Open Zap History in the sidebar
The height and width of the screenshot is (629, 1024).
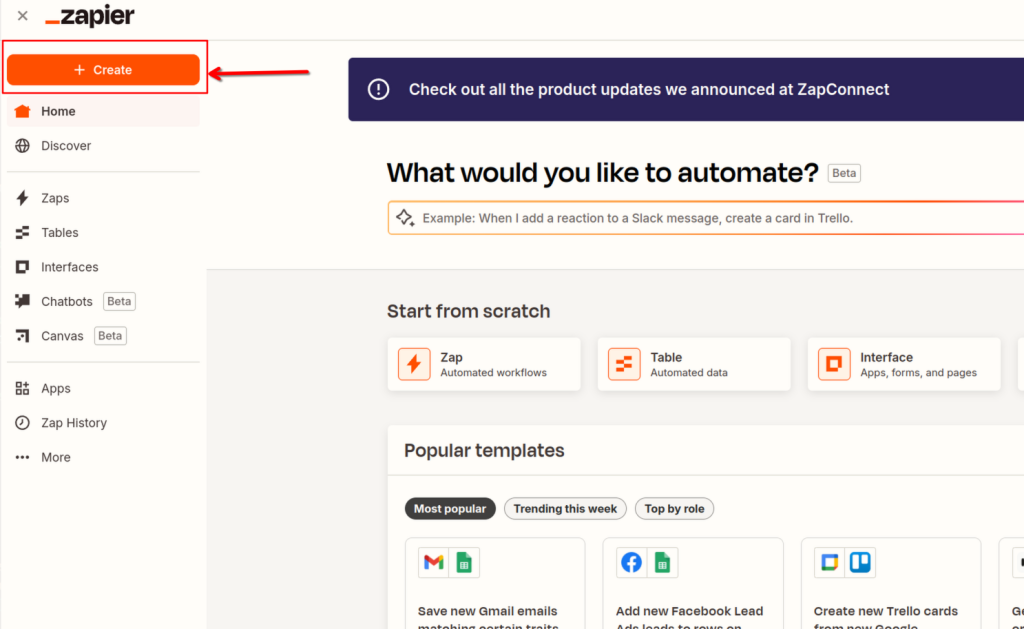(103, 423)
